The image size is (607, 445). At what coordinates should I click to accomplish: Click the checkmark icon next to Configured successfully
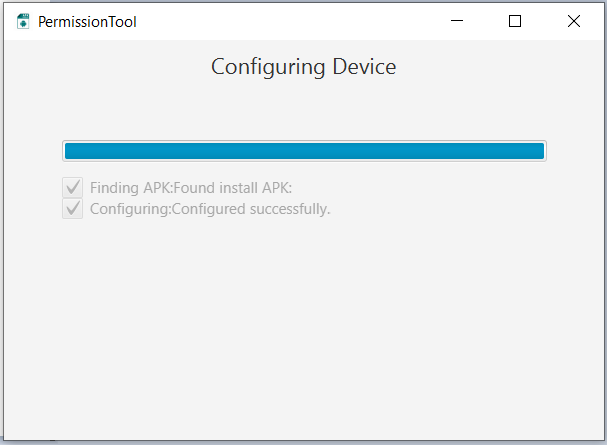[x=72, y=209]
